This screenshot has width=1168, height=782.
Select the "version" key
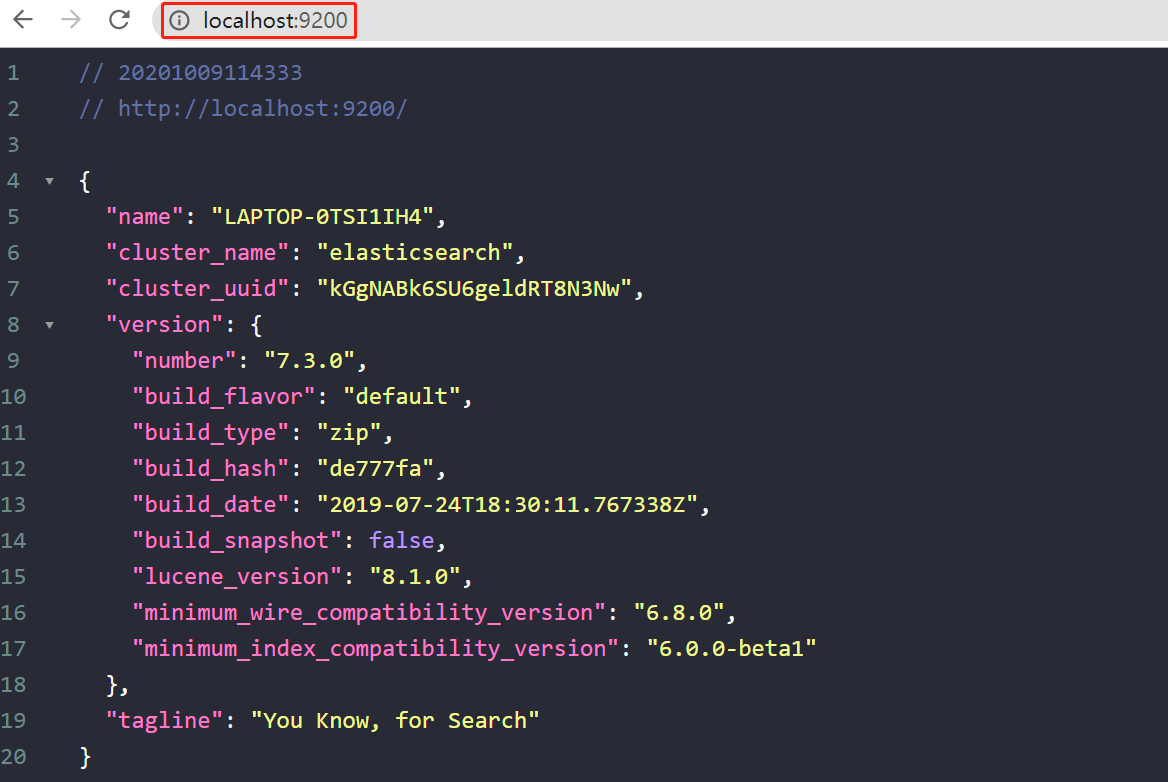[165, 325]
